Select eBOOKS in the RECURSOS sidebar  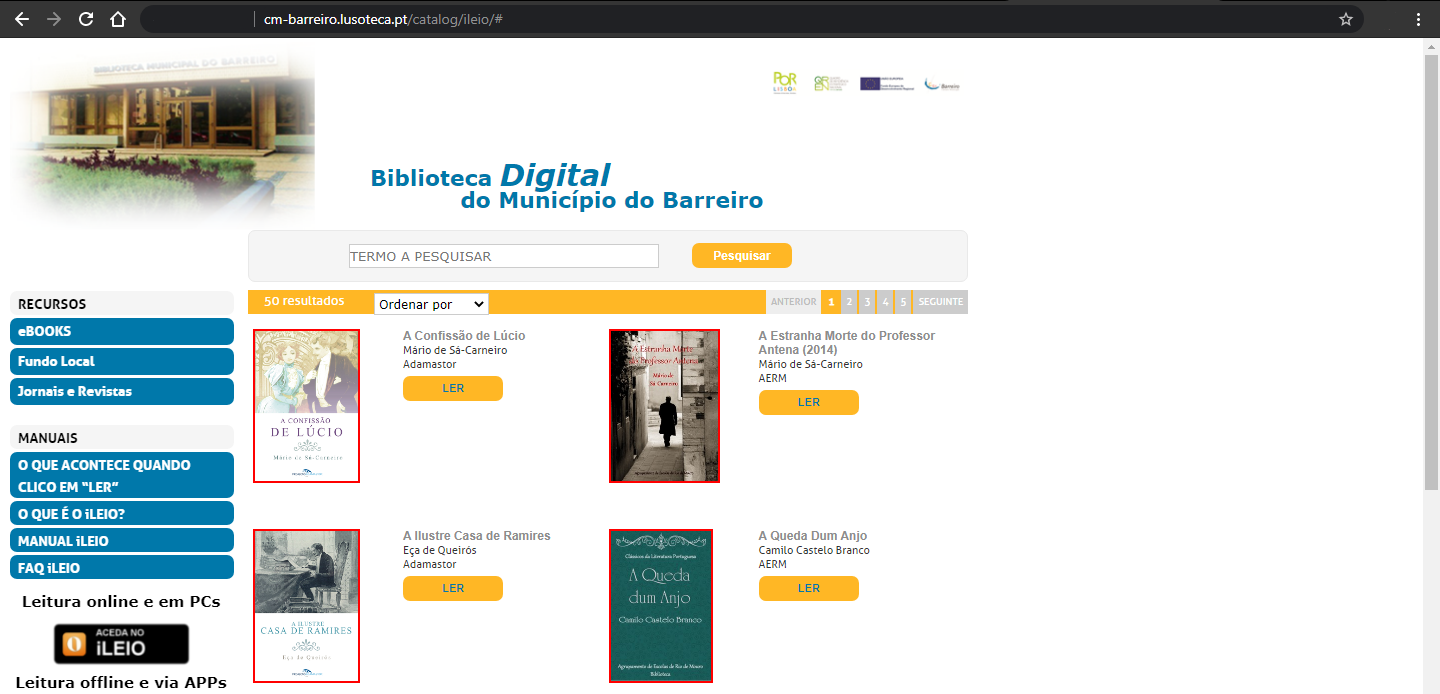tap(121, 331)
